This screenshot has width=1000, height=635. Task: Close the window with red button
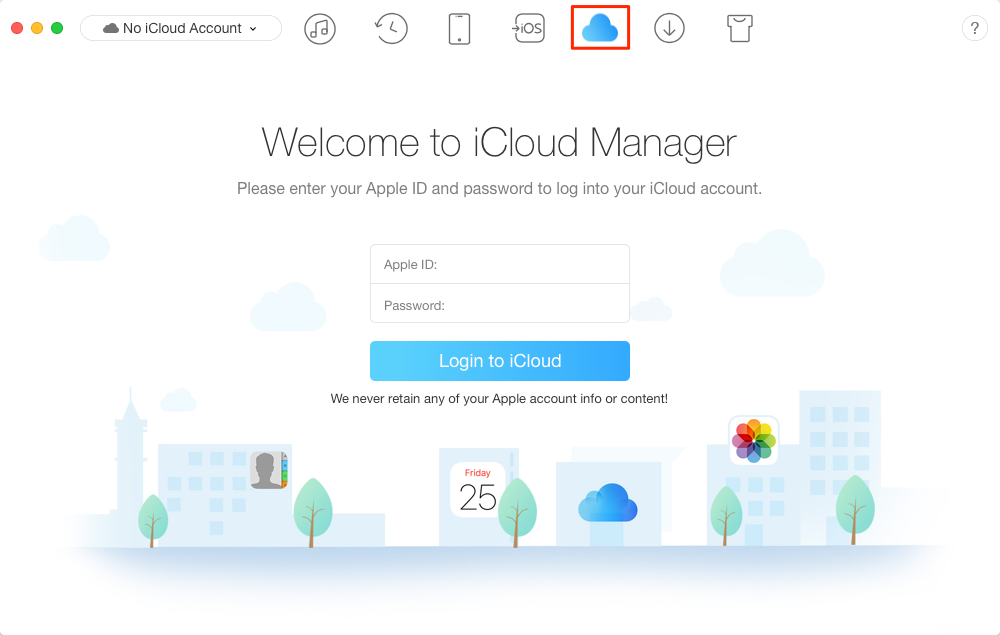[17, 28]
